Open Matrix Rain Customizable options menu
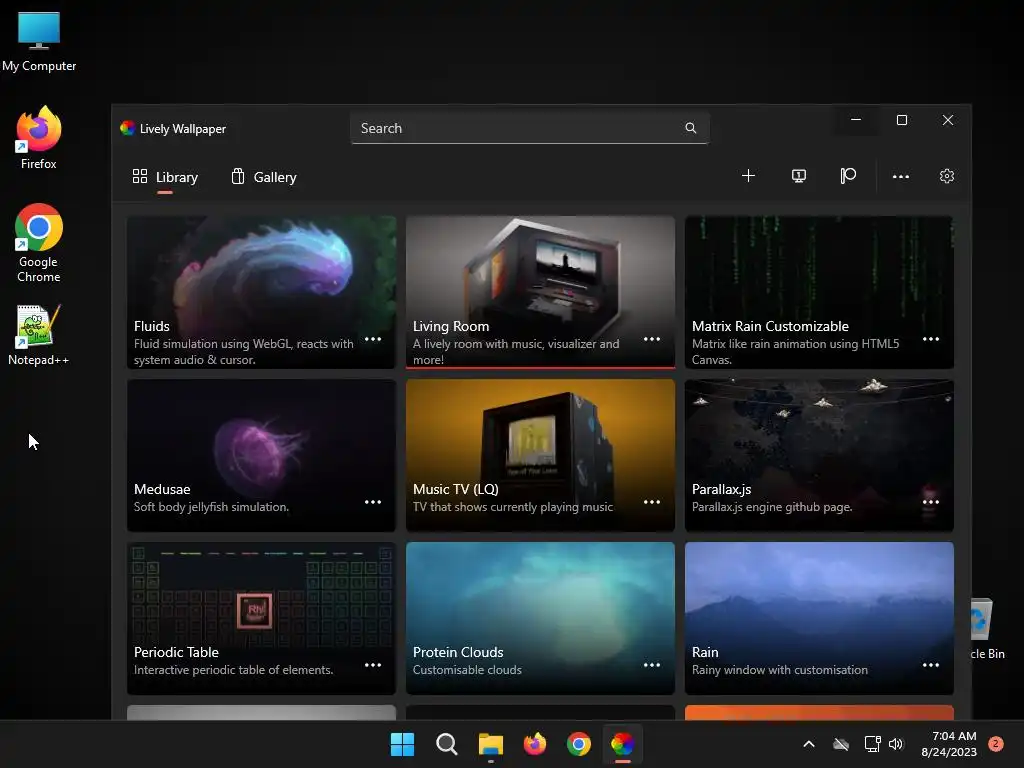The image size is (1024, 768). click(x=931, y=339)
